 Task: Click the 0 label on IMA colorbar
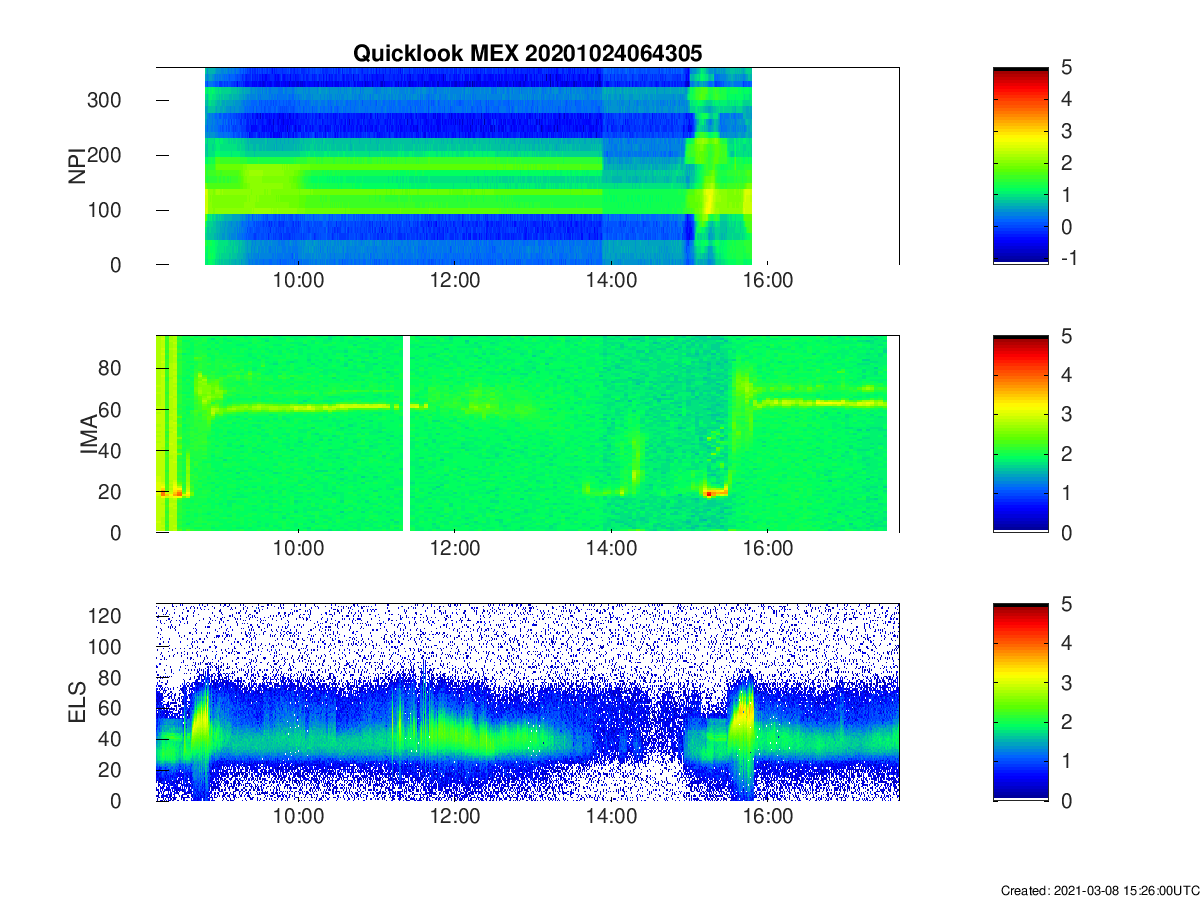(1066, 533)
